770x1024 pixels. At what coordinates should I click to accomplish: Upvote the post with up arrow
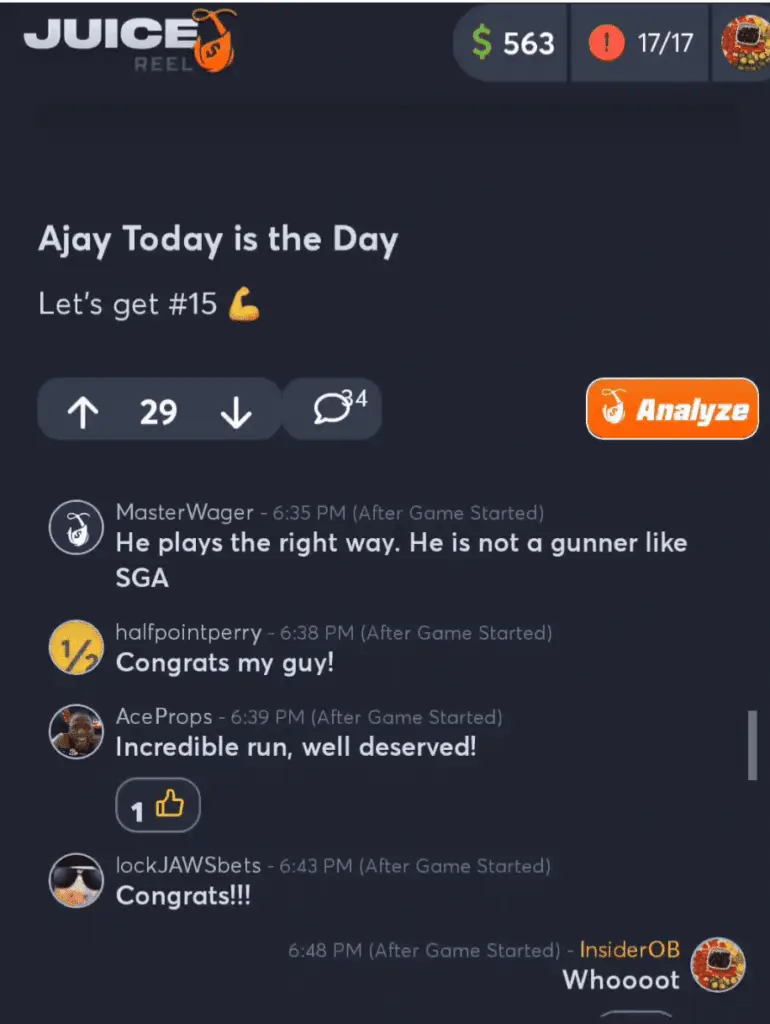click(x=83, y=411)
